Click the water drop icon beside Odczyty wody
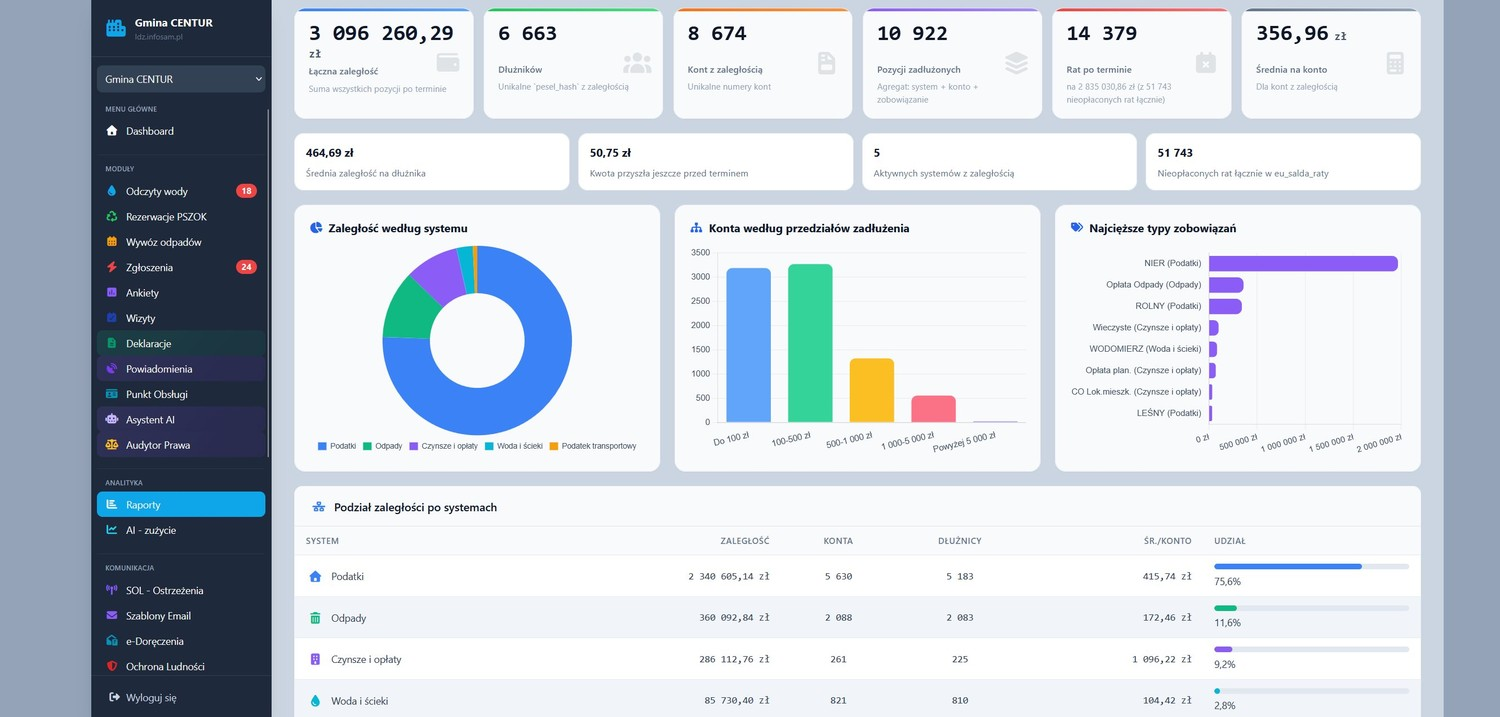 (112, 191)
